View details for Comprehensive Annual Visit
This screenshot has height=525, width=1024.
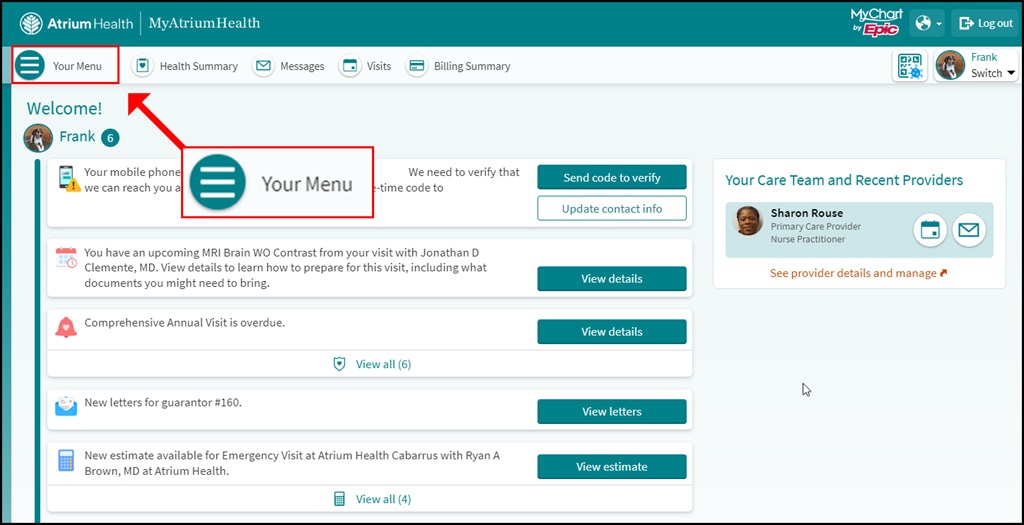[x=612, y=332]
